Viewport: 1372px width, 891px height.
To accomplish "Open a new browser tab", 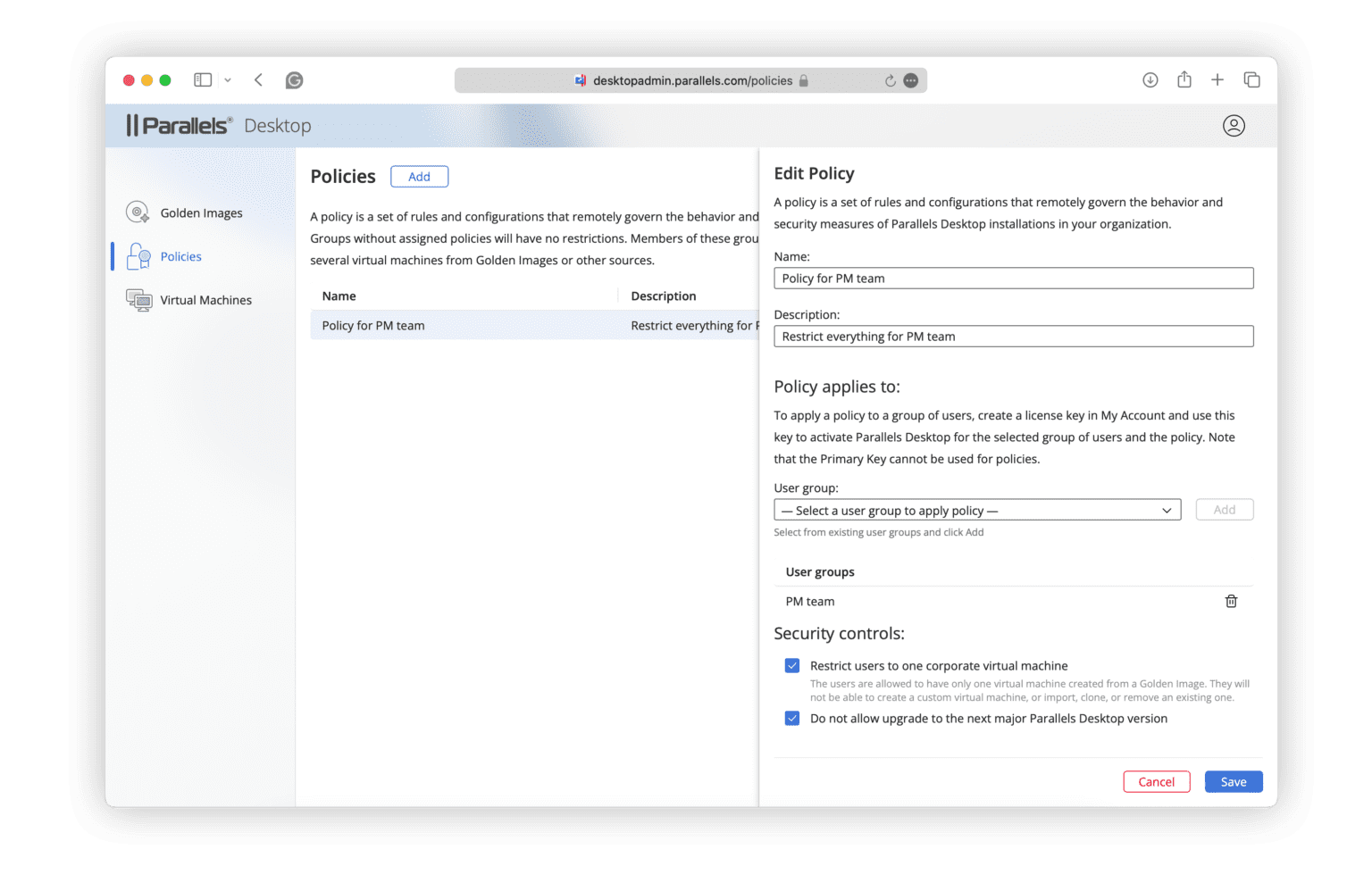I will (1217, 79).
